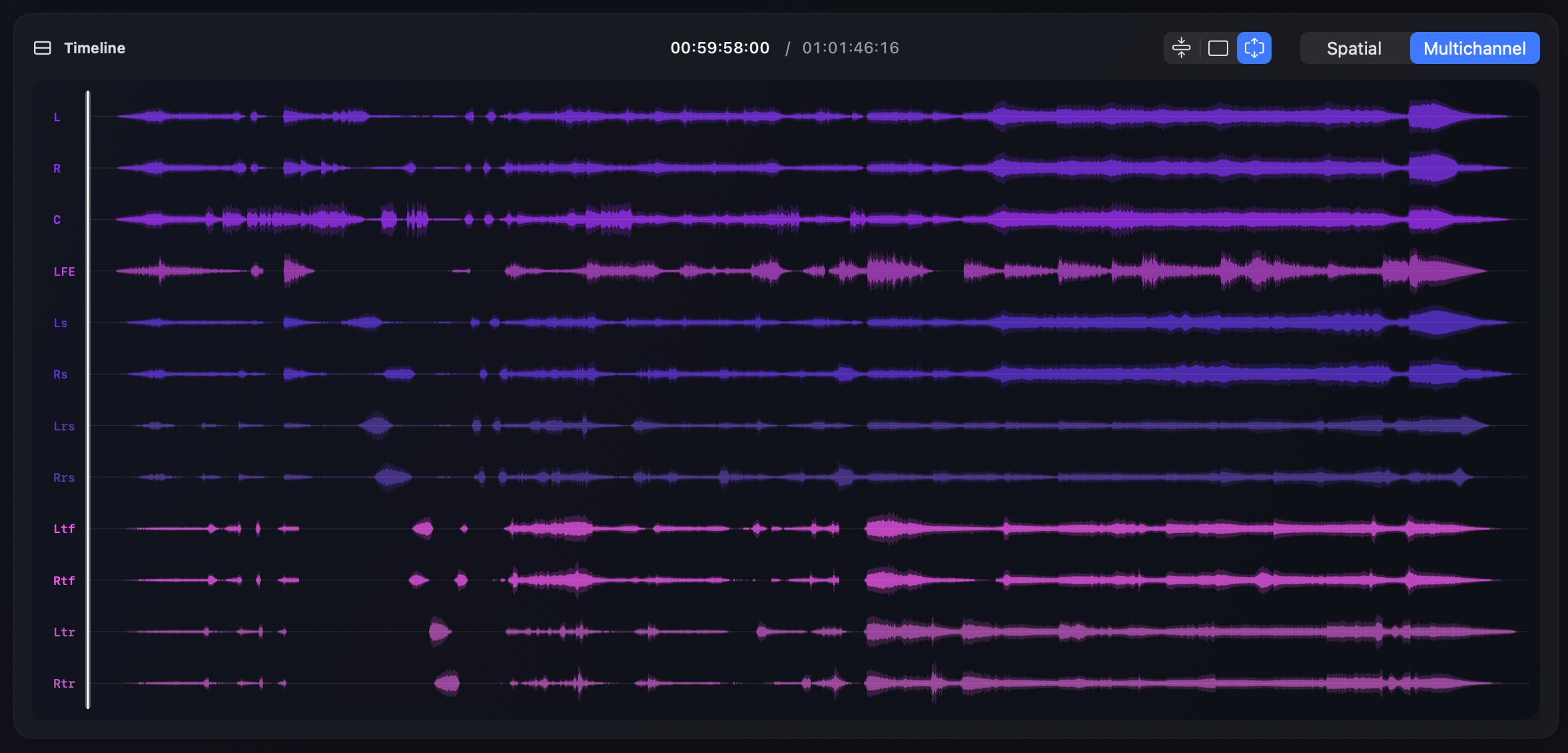Viewport: 1568px width, 753px height.
Task: Select the Ls channel label
Action: pos(60,323)
